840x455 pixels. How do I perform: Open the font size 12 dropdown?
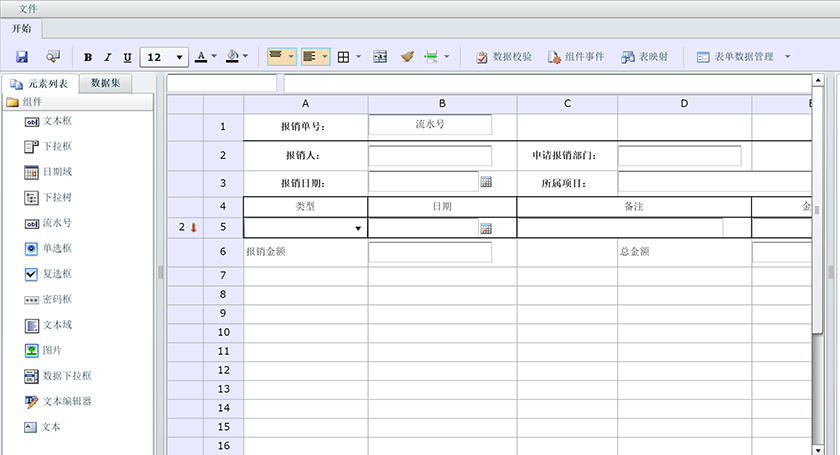164,57
